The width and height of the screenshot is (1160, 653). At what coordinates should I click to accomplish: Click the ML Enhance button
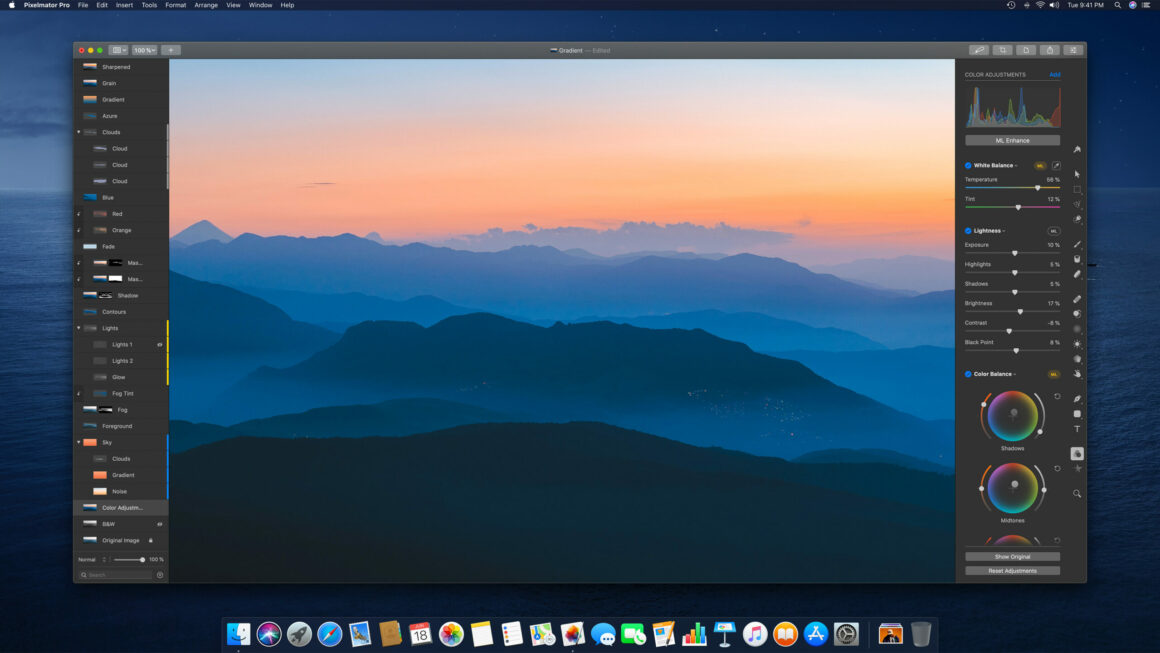(x=1012, y=140)
